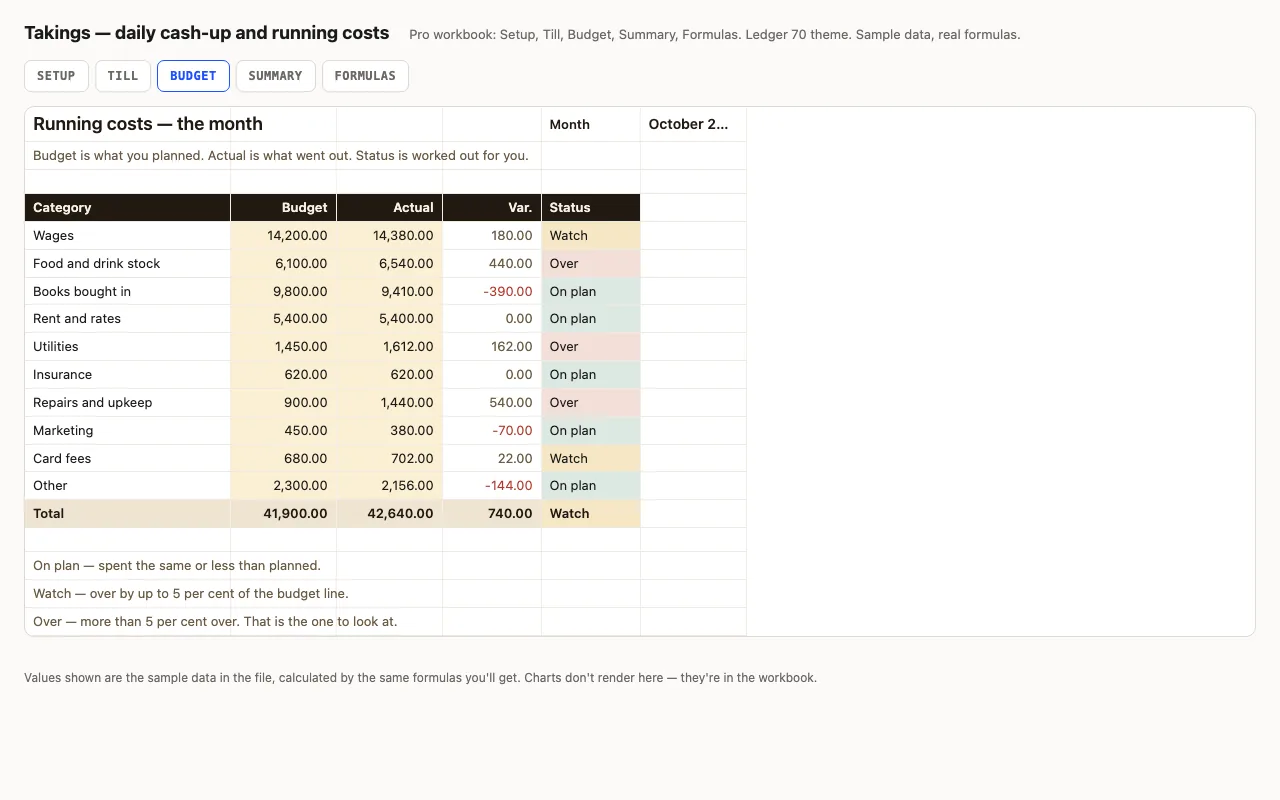Screen dimensions: 1280x800
Task: Click the 'Watch — over by up to 5' note
Action: pyautogui.click(x=191, y=594)
